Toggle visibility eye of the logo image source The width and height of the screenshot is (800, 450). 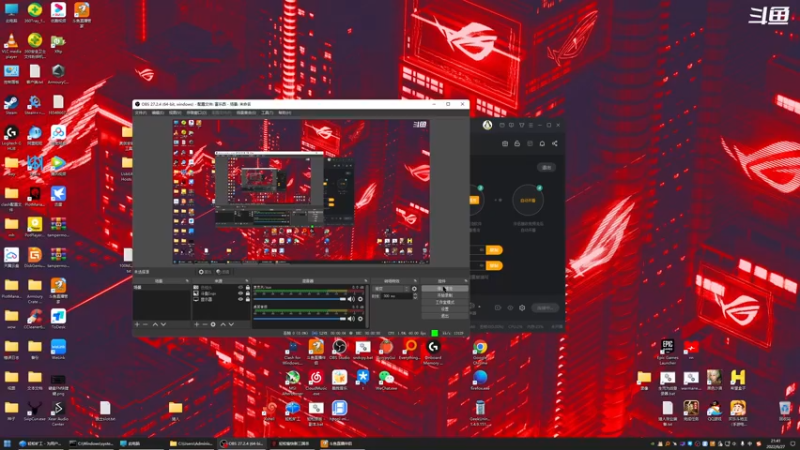click(x=240, y=293)
